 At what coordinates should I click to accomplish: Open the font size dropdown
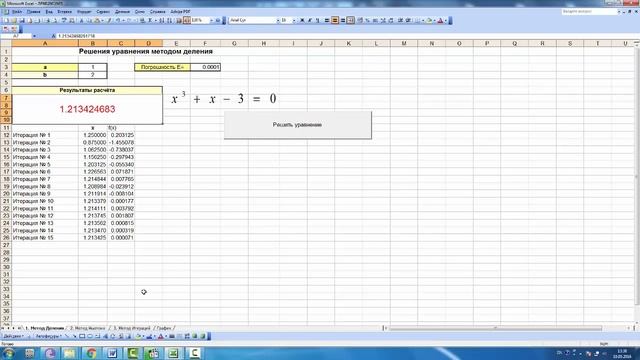[x=294, y=20]
